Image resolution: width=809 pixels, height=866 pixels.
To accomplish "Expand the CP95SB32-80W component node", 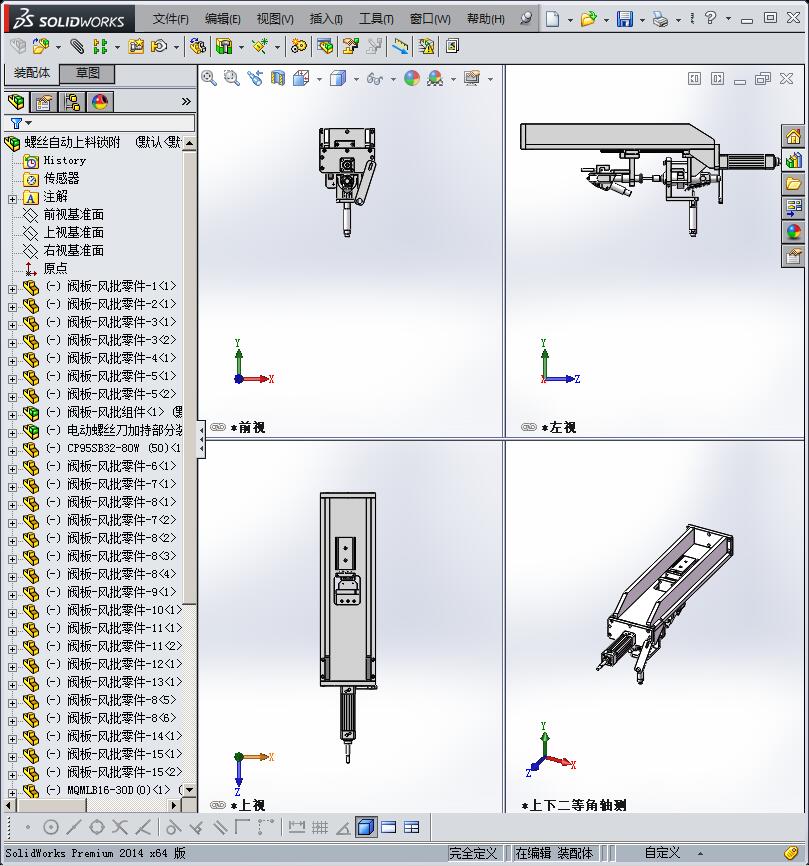I will click(12, 451).
